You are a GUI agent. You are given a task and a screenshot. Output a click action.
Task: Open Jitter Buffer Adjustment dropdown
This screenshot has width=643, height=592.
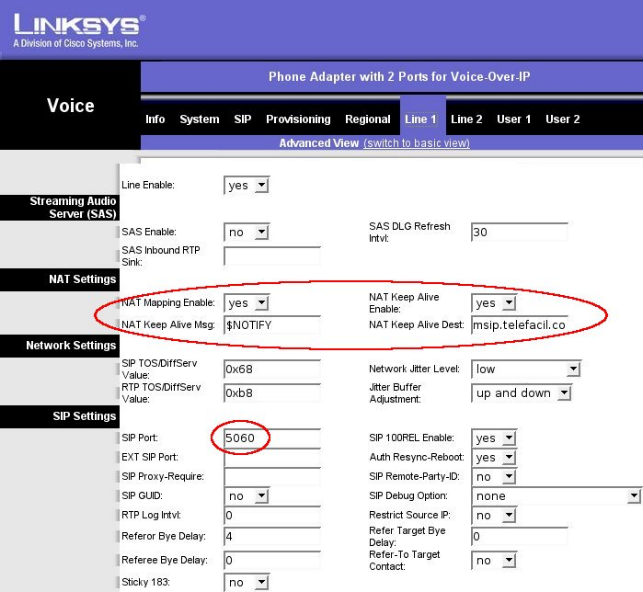pos(521,393)
